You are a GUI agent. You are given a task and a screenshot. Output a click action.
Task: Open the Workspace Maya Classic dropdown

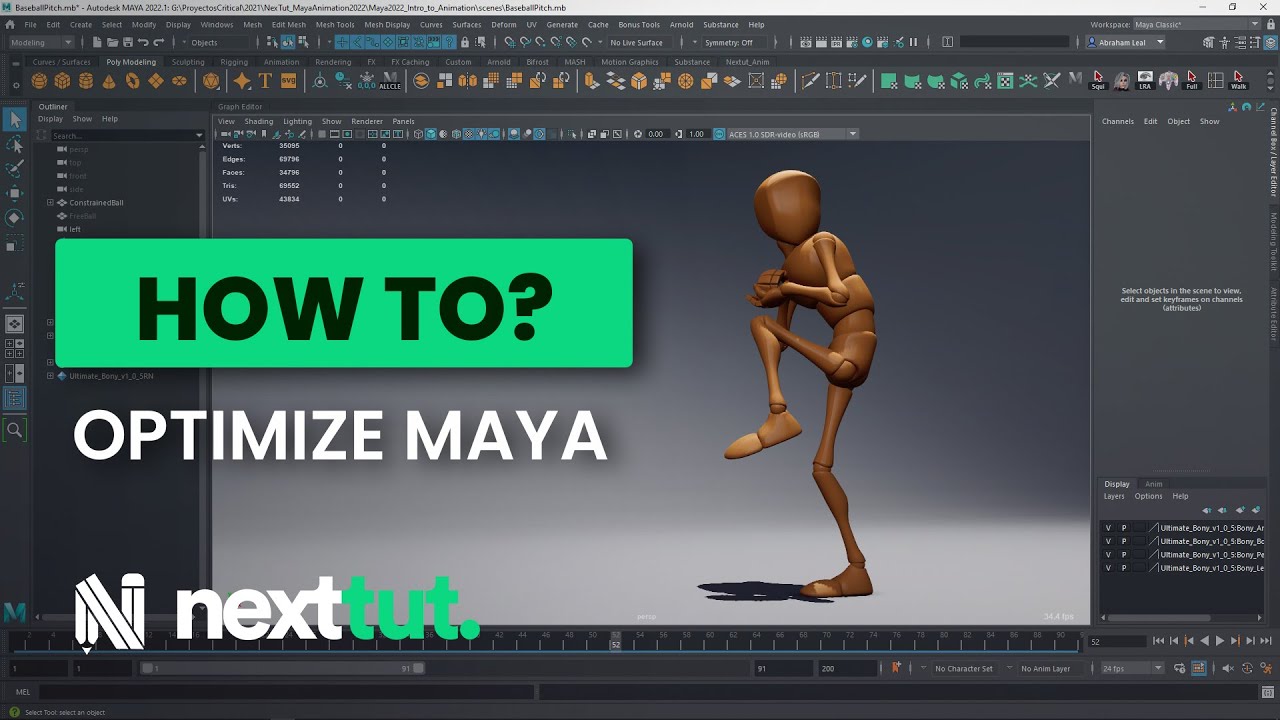(1197, 24)
